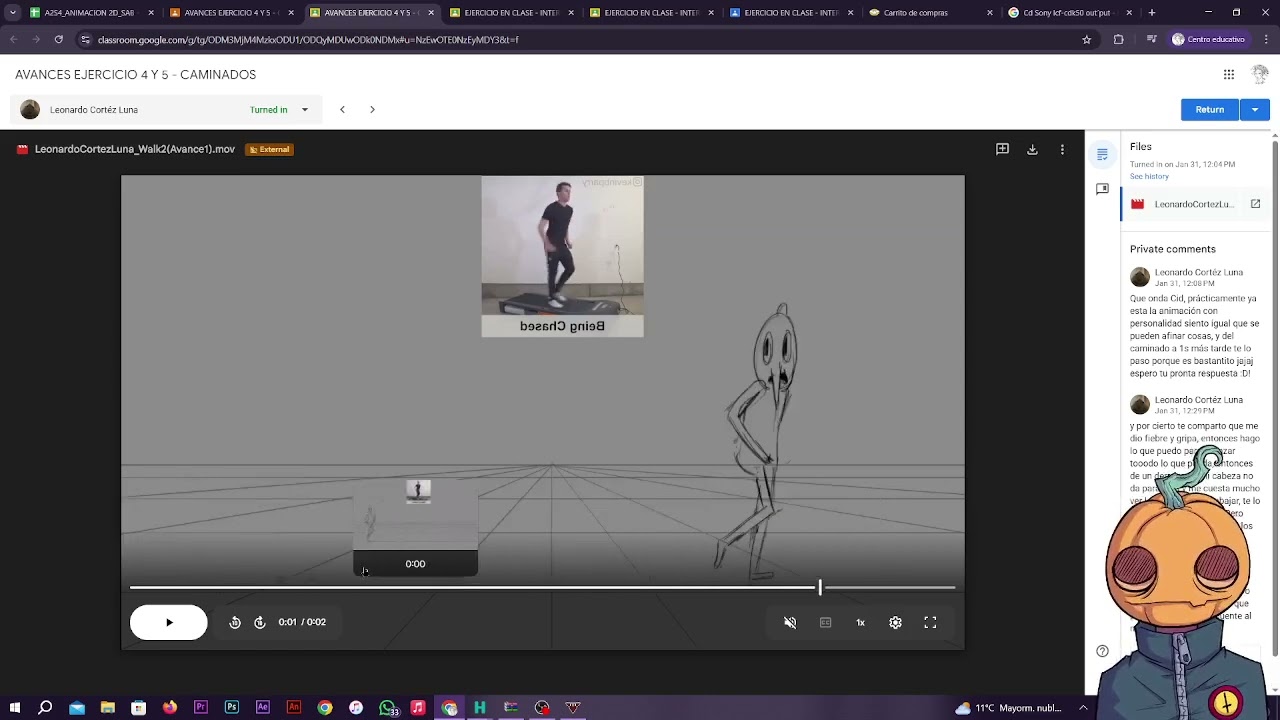This screenshot has height=720, width=1280.
Task: Open Google apps grid
Action: (x=1229, y=74)
